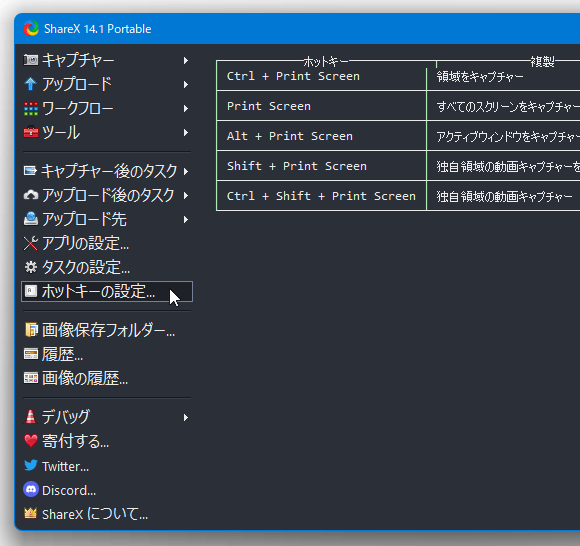Image resolution: width=580 pixels, height=546 pixels.
Task: Open アプリの設定... settings
Action: [107, 243]
